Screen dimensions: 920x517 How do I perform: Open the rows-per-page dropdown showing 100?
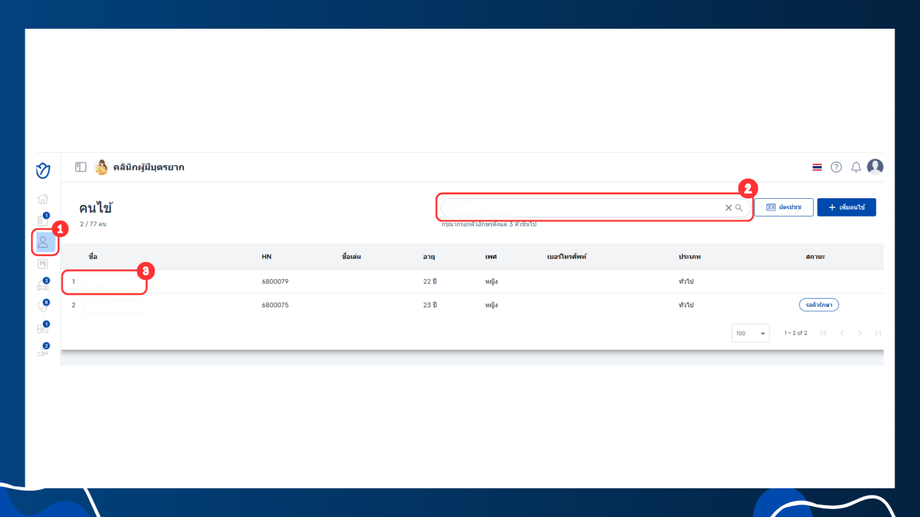(x=750, y=333)
